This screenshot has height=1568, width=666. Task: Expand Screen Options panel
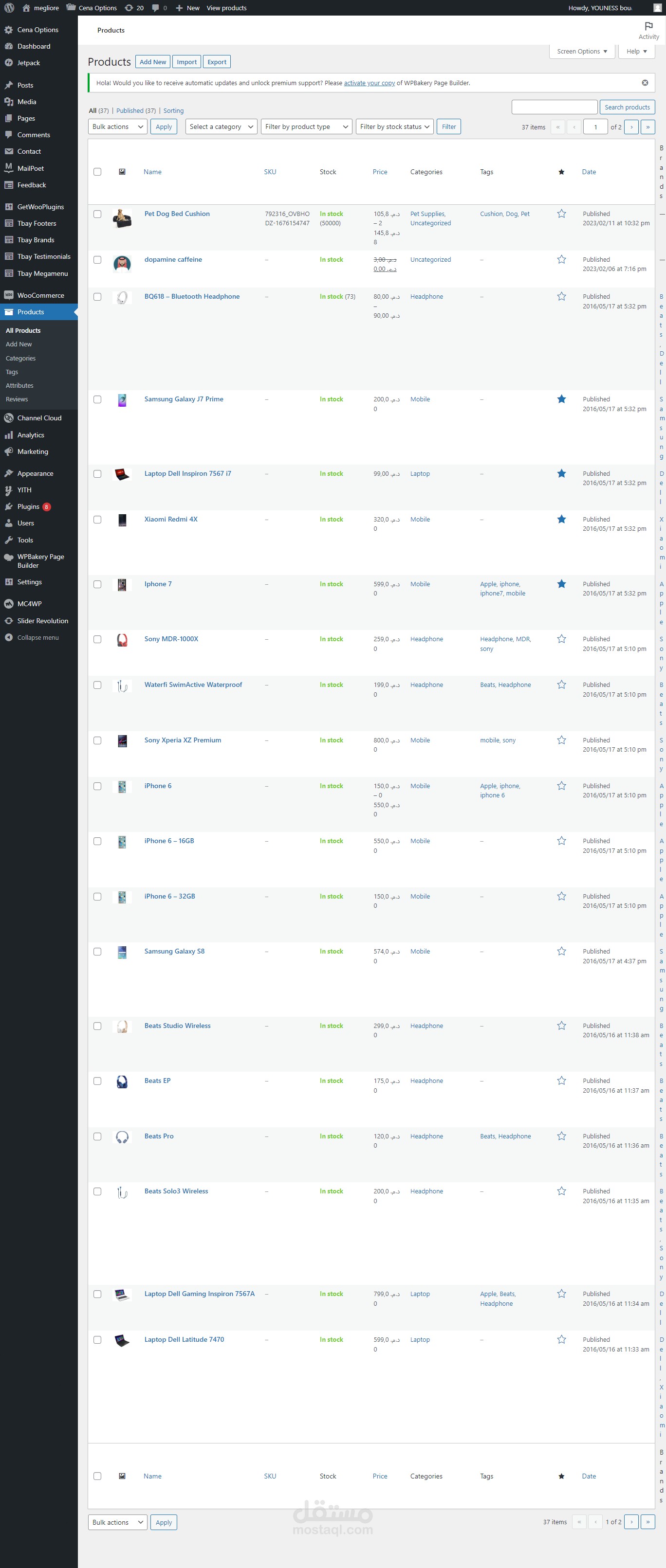click(x=582, y=51)
